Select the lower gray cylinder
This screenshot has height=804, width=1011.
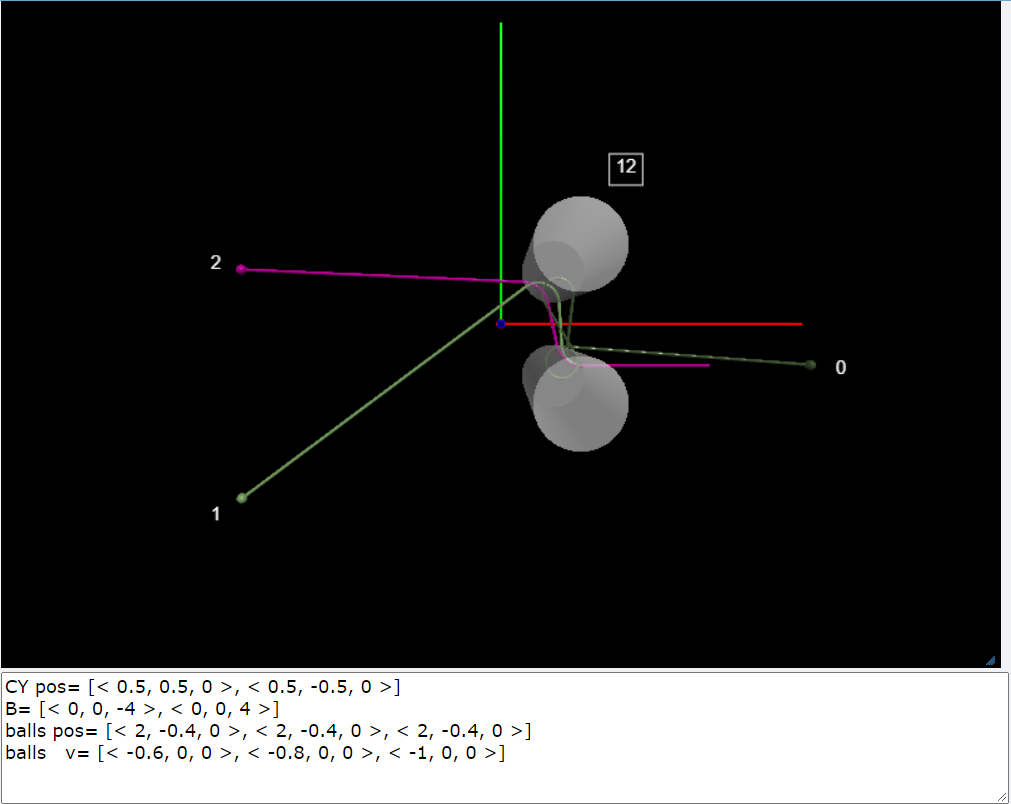582,402
